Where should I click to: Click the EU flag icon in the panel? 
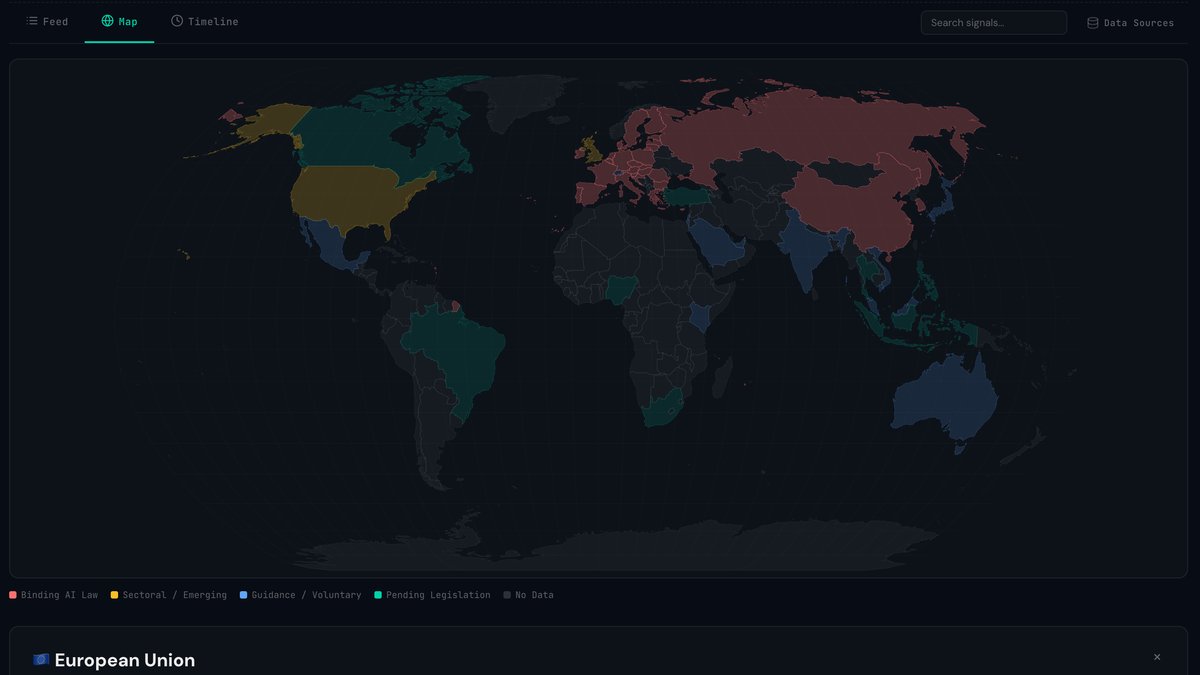point(39,658)
